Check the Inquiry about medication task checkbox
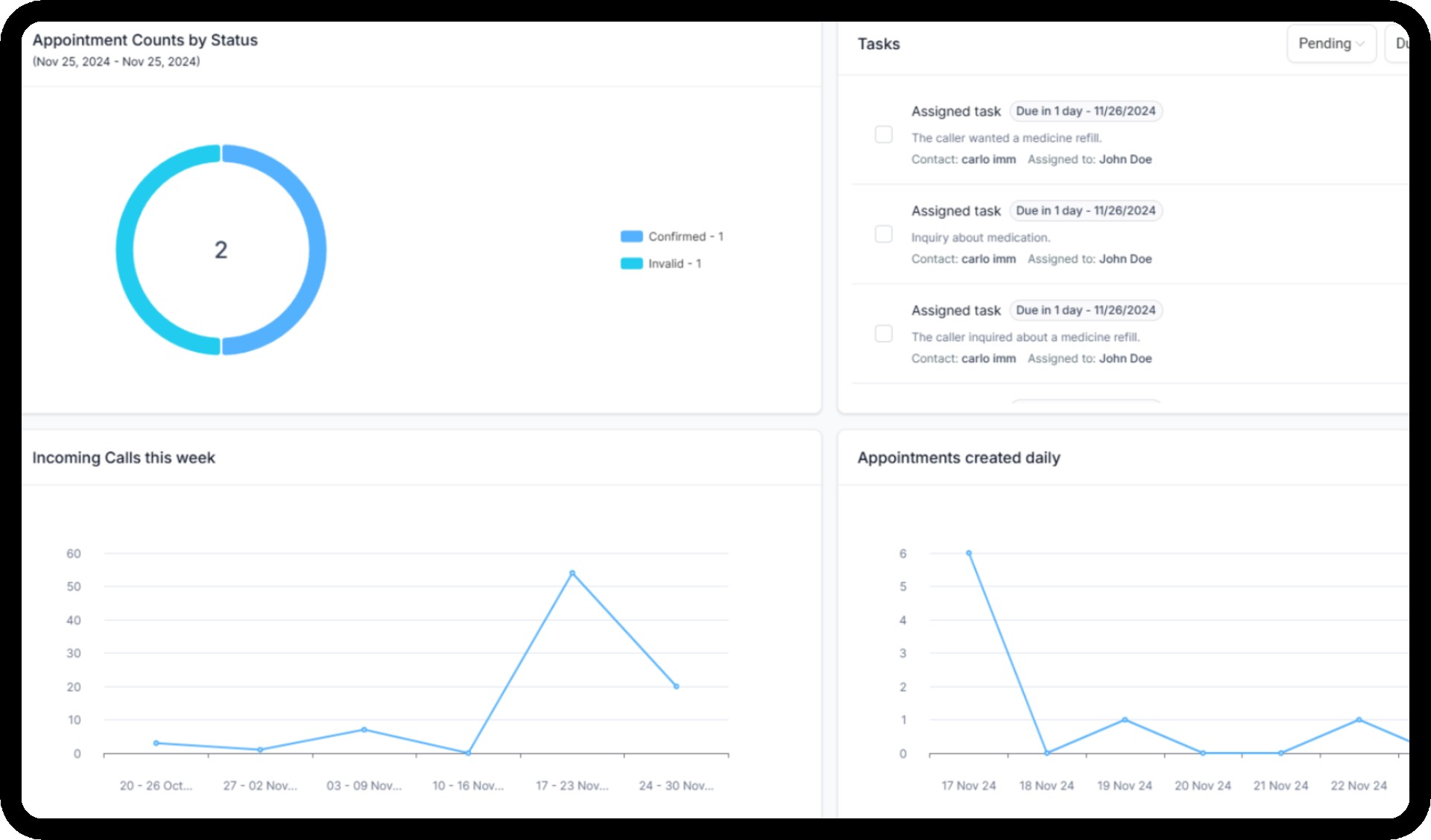This screenshot has height=840, width=1431. (883, 234)
